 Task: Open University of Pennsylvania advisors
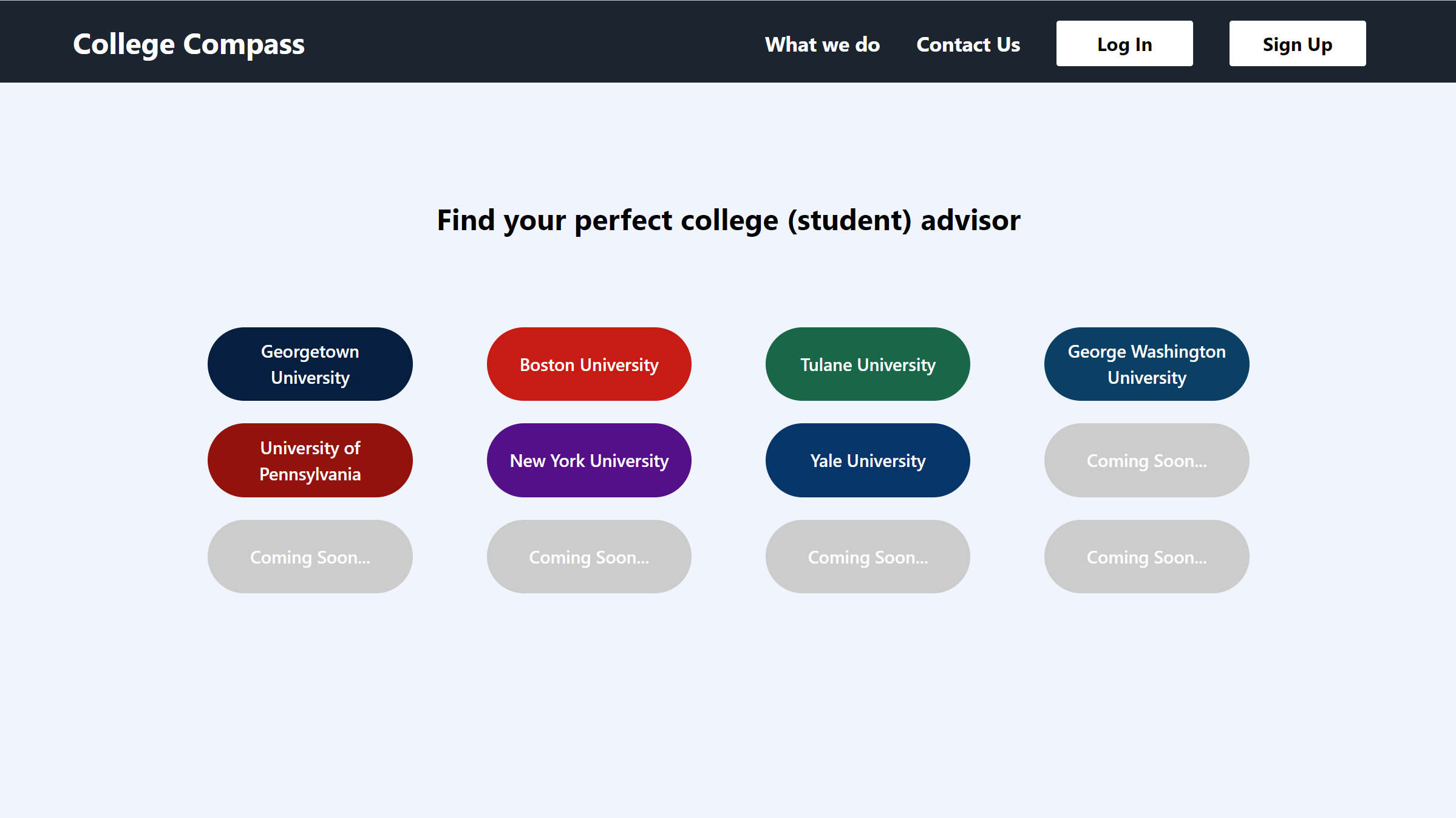point(310,460)
